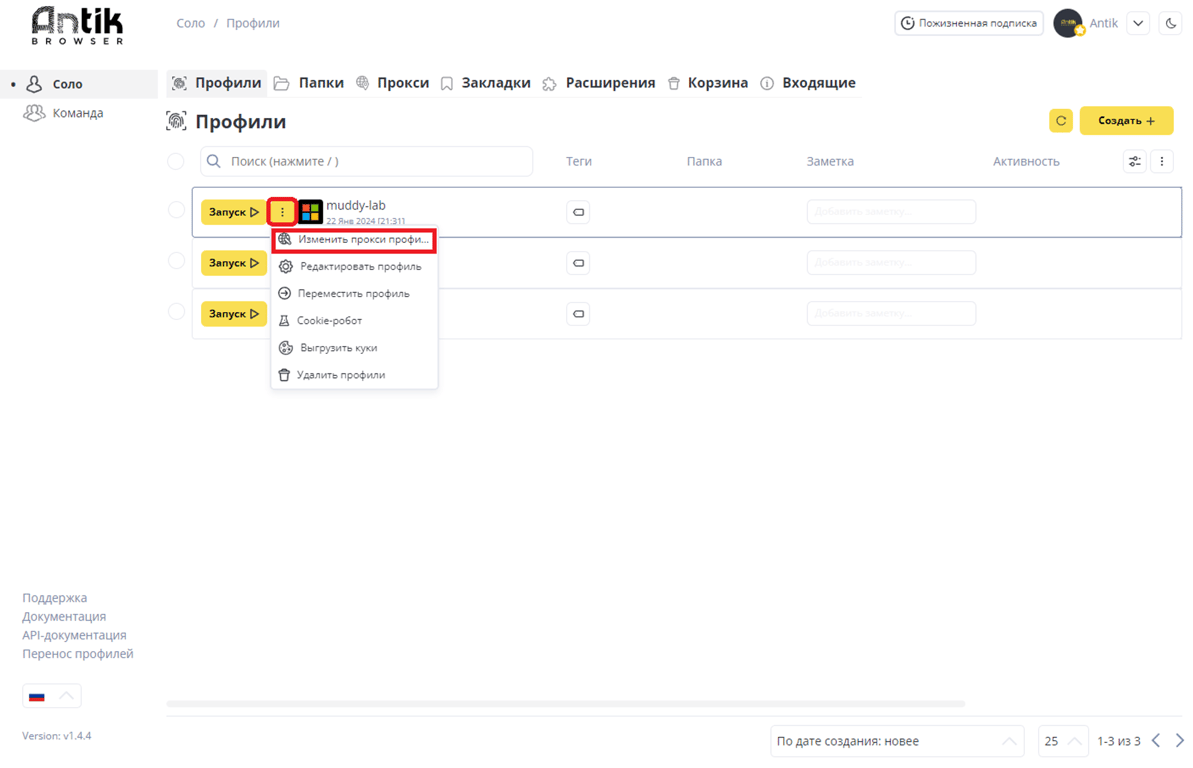Toggle dark mode moon icon
This screenshot has height=768, width=1193.
pyautogui.click(x=1171, y=24)
